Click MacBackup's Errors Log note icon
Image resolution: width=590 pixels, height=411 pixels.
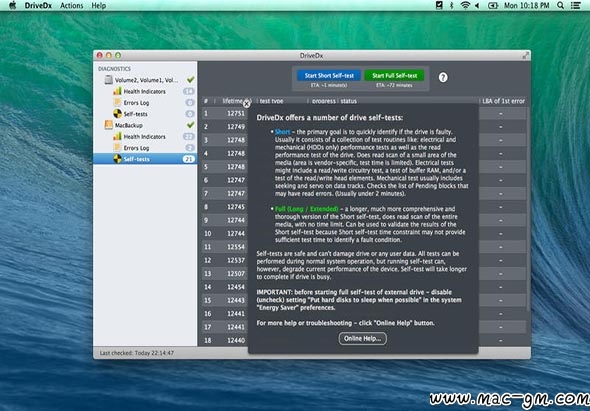(x=117, y=148)
